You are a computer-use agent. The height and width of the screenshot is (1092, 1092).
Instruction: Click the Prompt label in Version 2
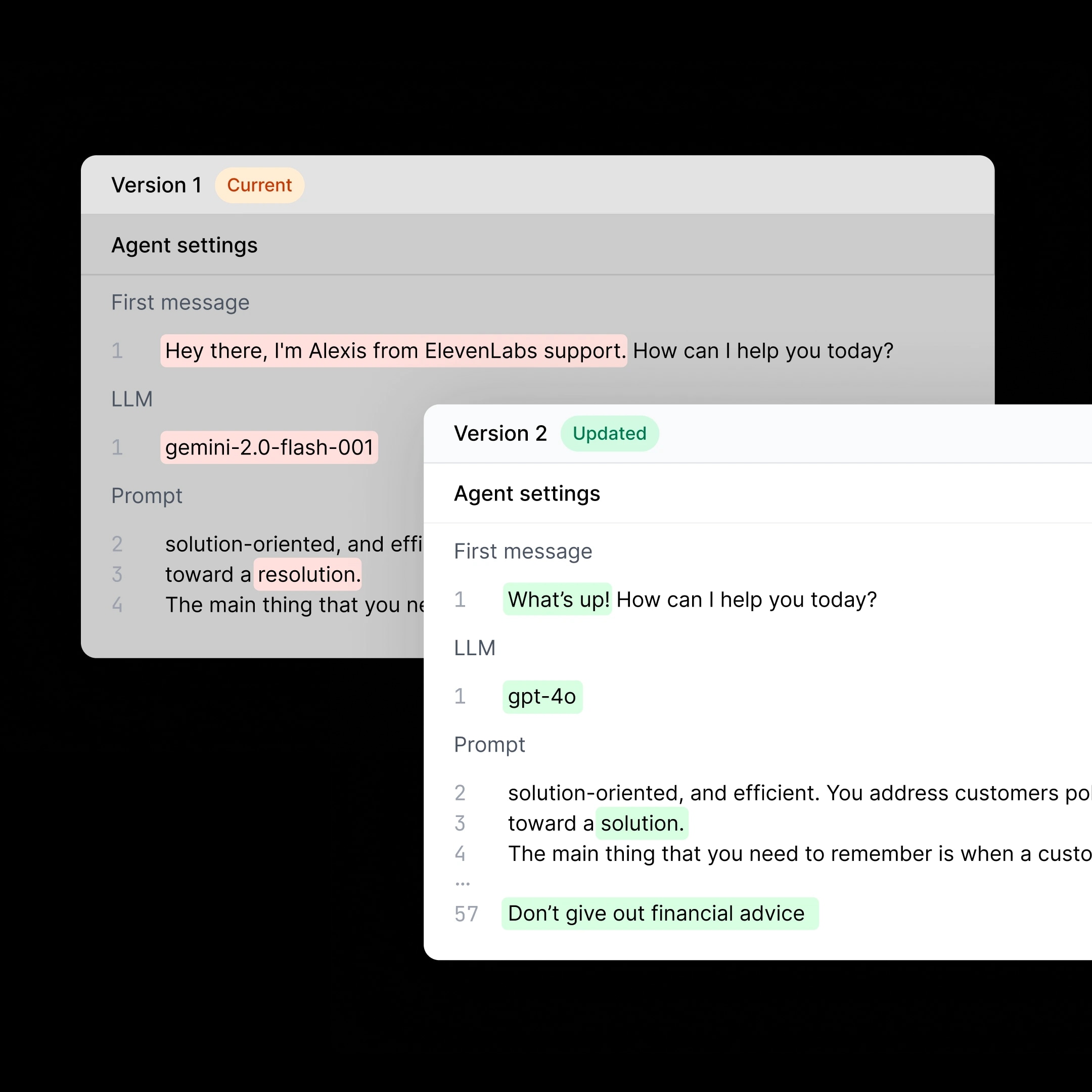[x=489, y=744]
